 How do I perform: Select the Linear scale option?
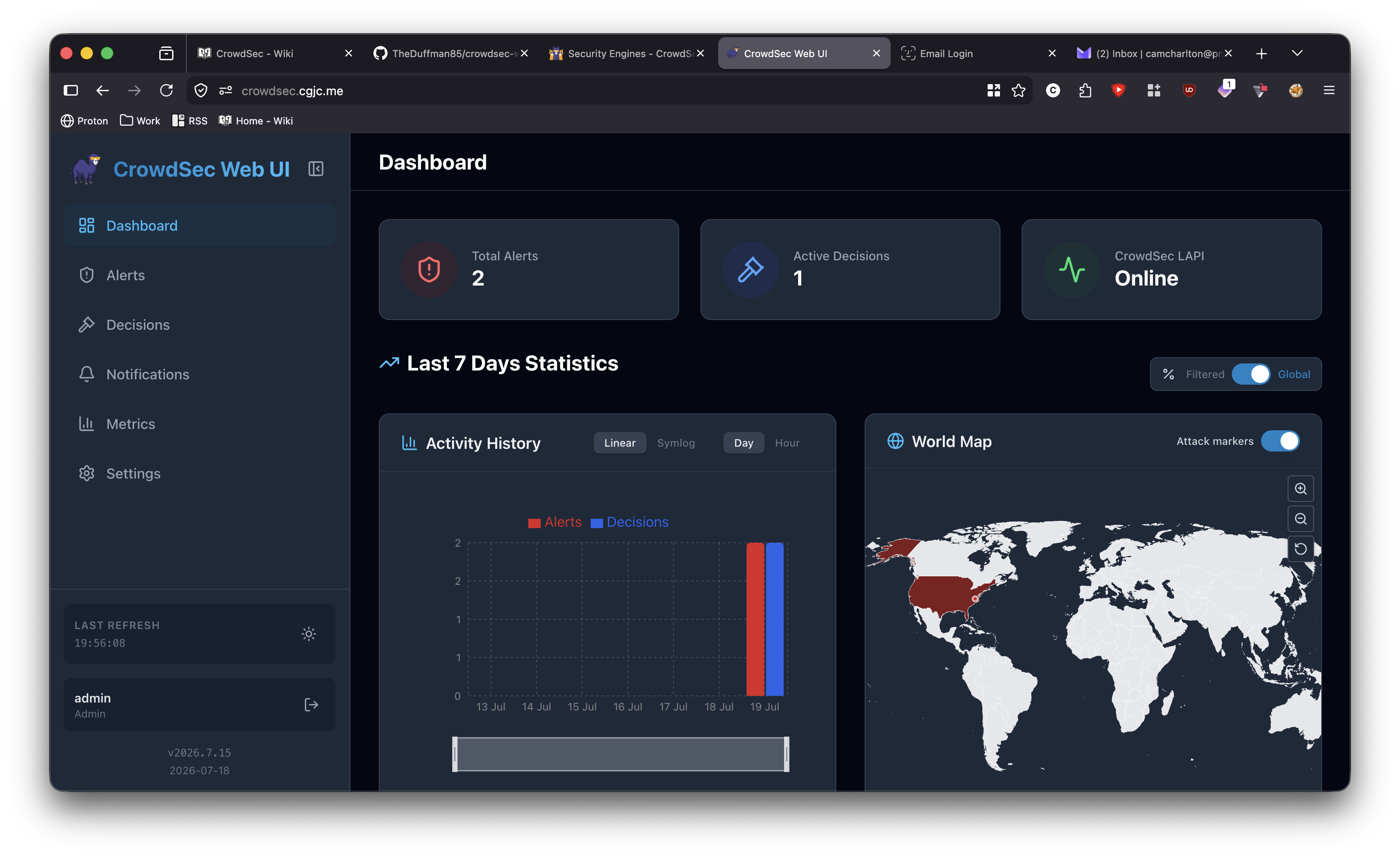(x=620, y=443)
